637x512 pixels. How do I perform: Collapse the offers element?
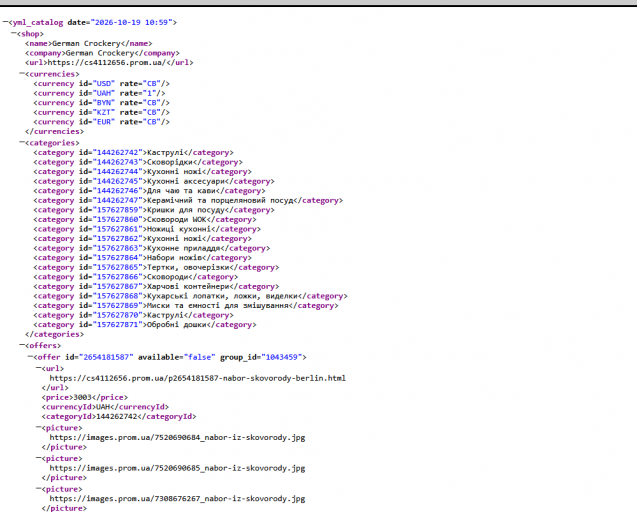pos(22,345)
